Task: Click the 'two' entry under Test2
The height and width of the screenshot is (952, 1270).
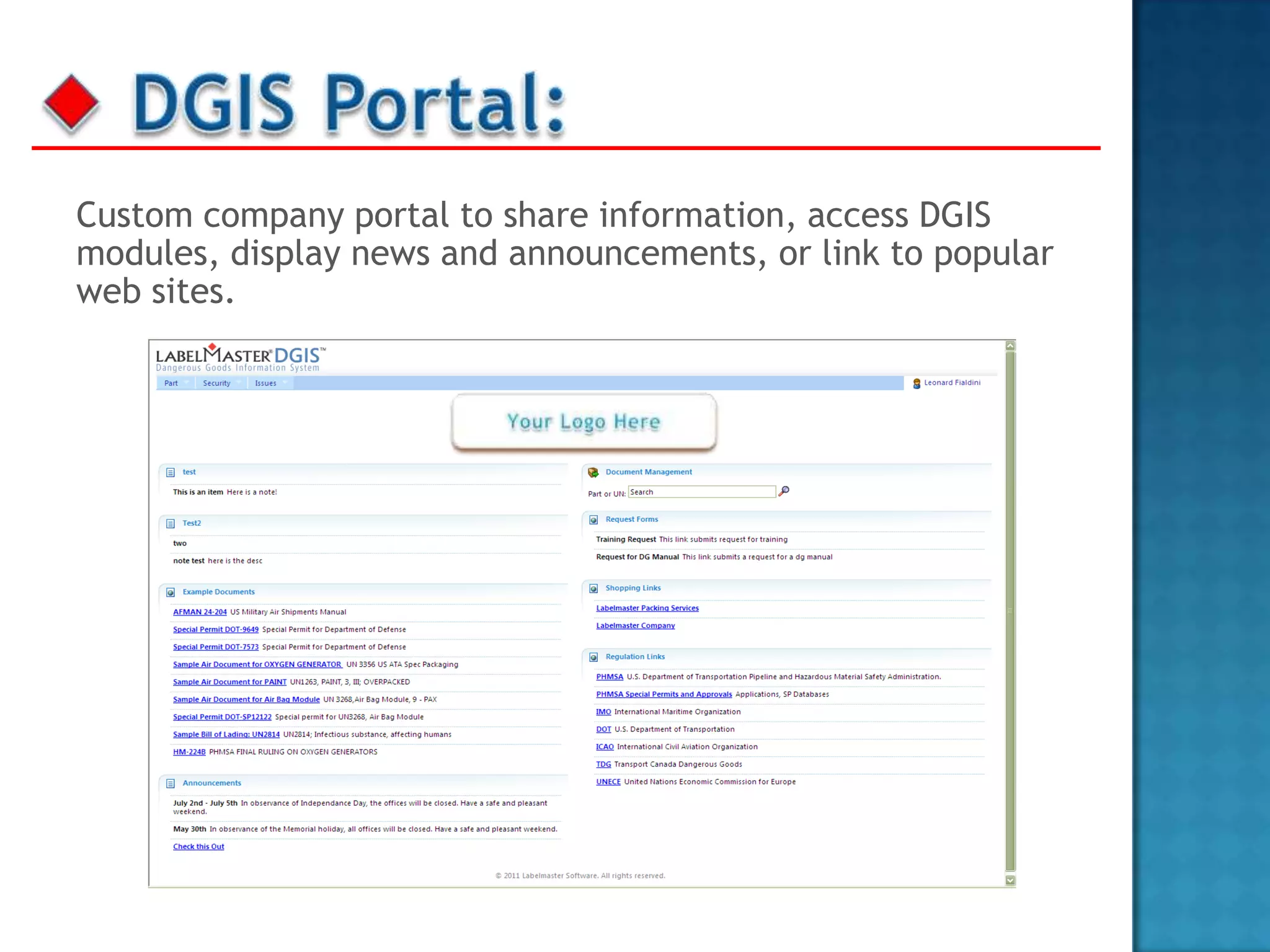Action: tap(180, 544)
